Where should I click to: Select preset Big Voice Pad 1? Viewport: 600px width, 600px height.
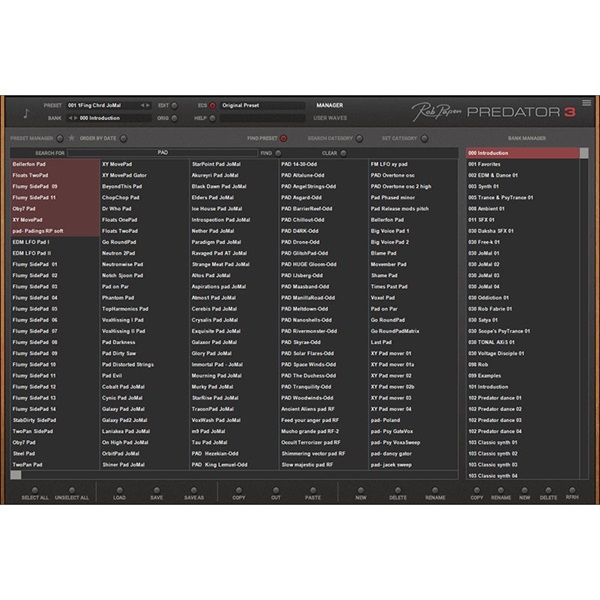pos(413,231)
